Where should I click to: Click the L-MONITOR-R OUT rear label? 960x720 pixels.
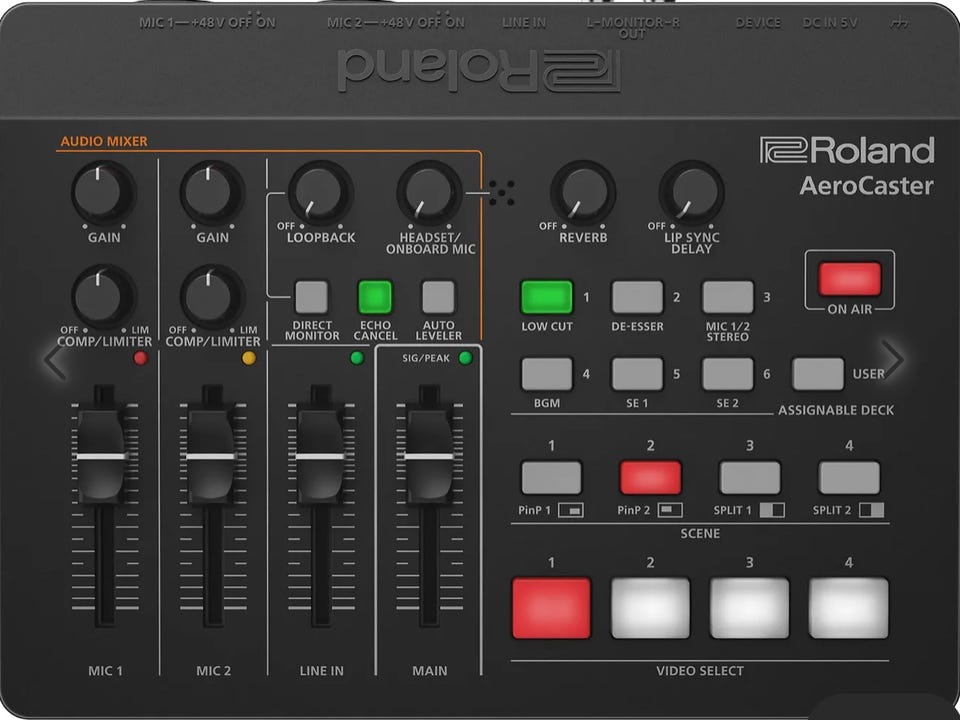[633, 28]
